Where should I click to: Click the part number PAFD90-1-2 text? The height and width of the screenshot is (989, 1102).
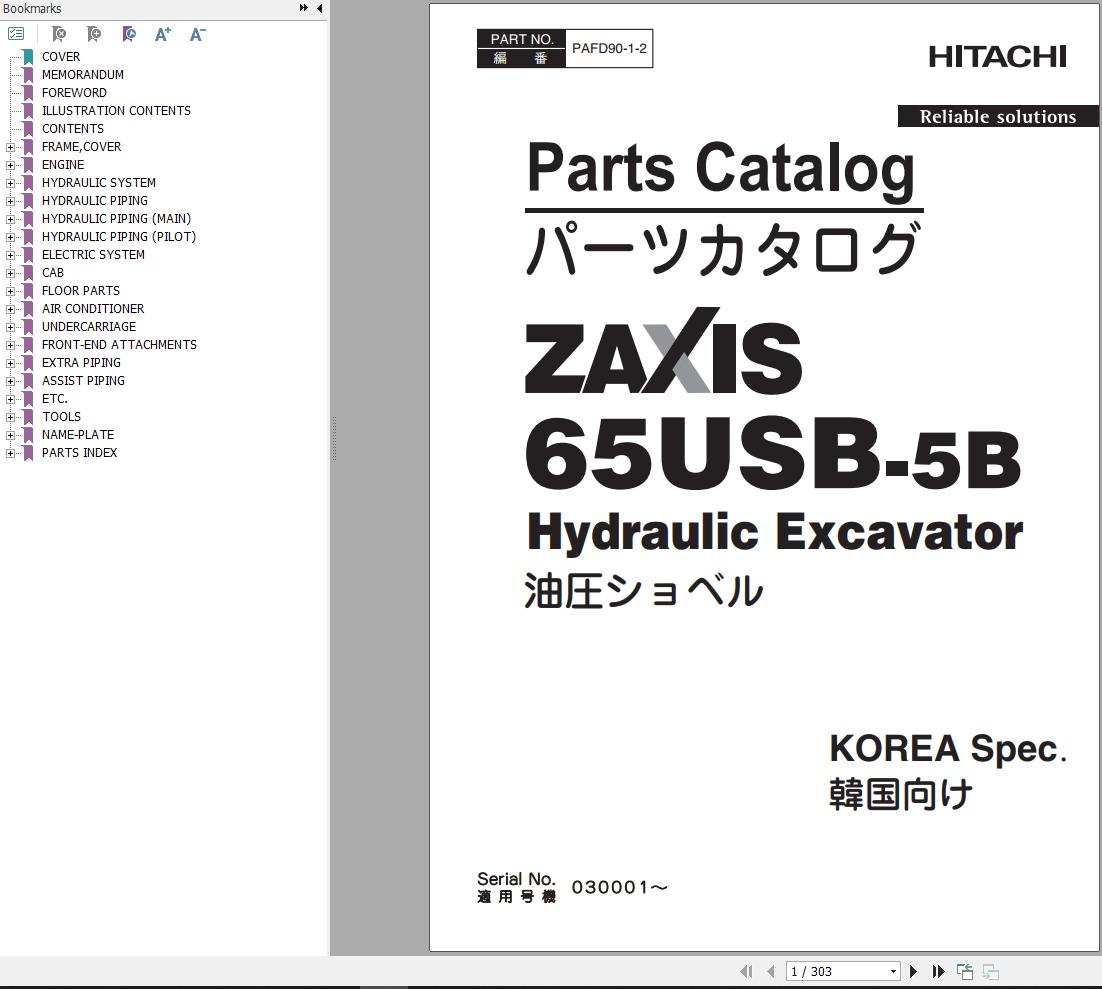(x=609, y=49)
